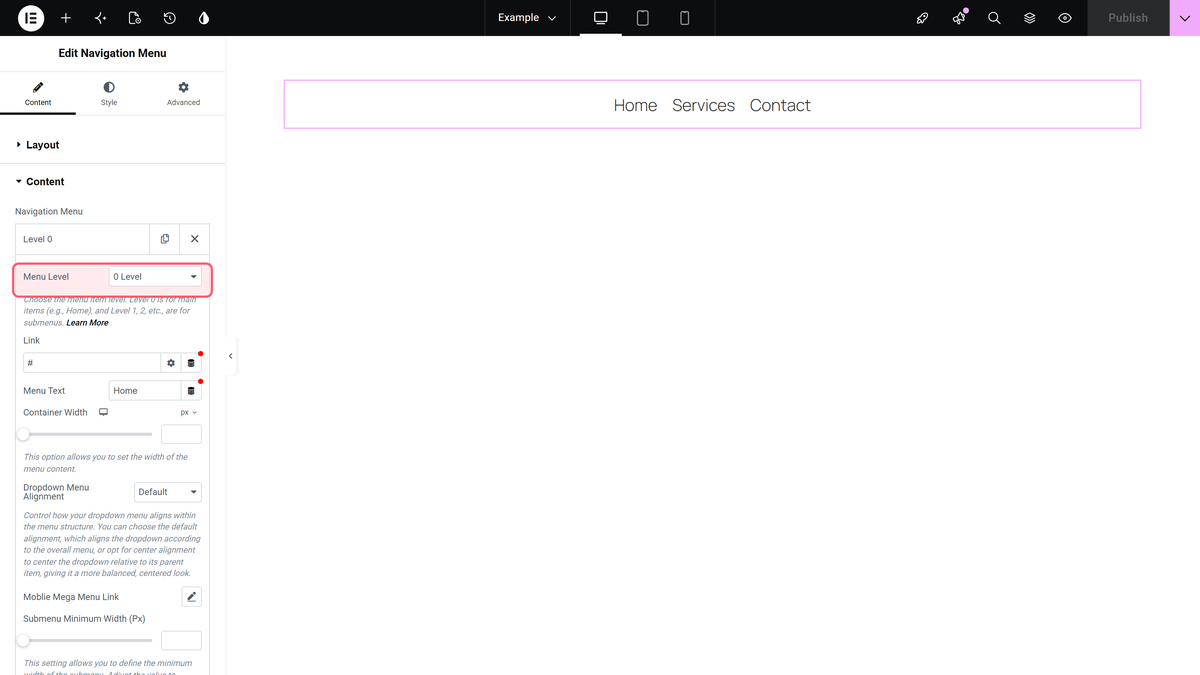
Task: Switch to the Style tab
Action: tap(109, 94)
